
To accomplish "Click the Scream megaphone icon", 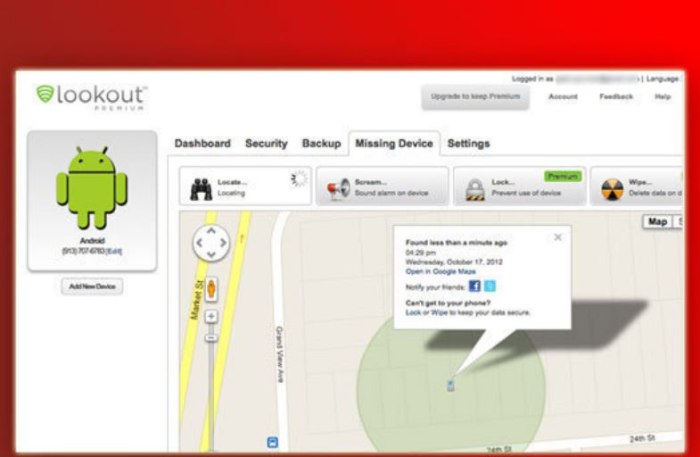I will [338, 189].
